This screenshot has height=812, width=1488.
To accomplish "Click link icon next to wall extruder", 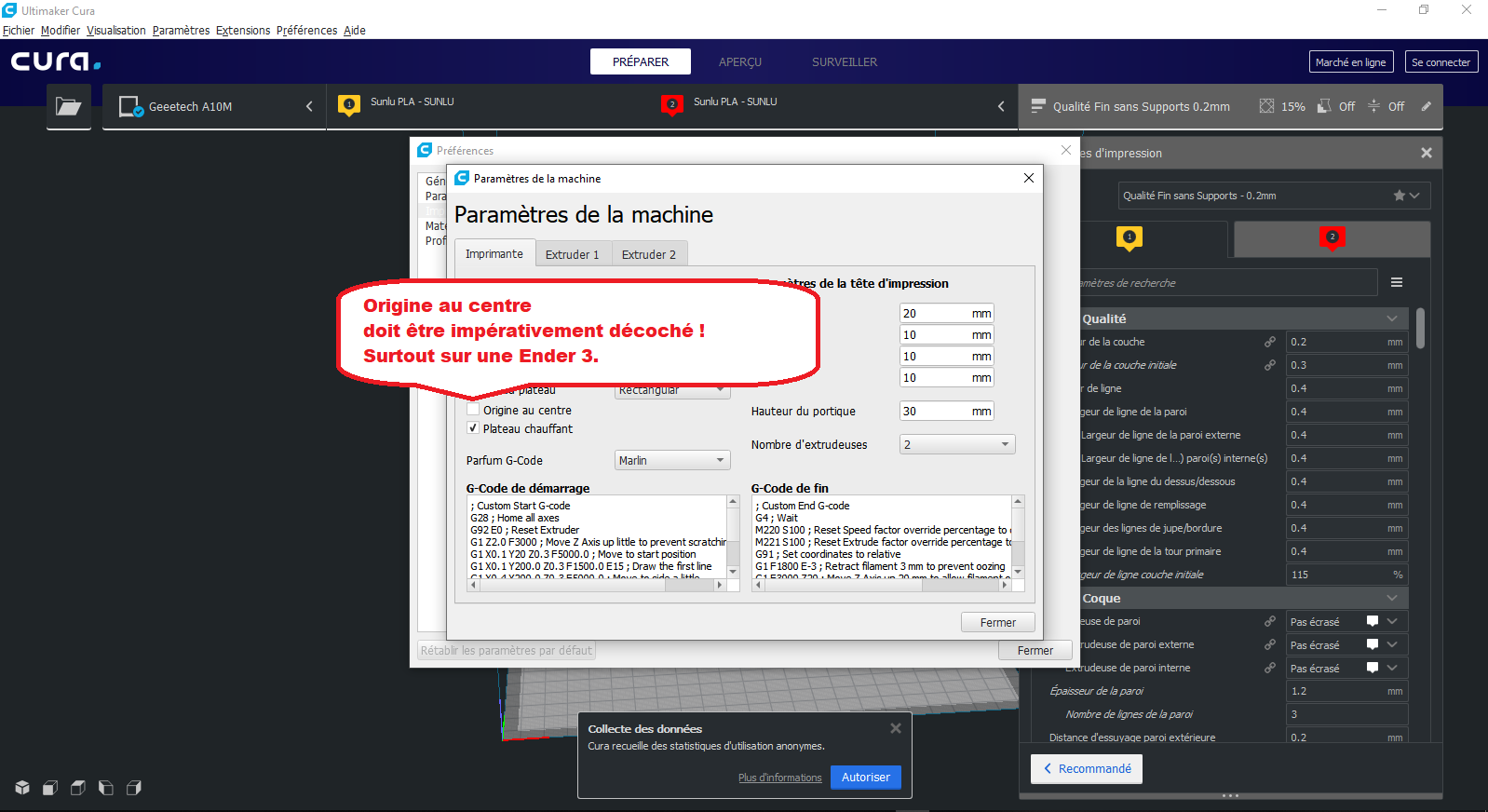I will (1269, 621).
